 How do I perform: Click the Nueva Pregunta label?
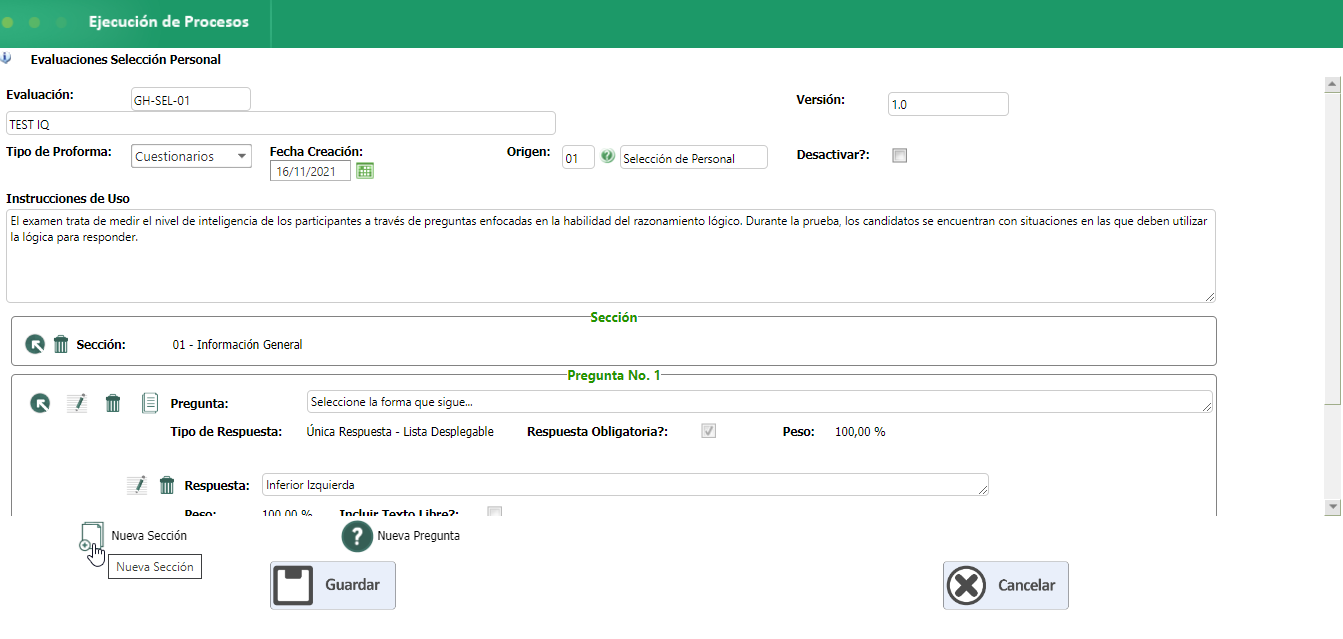[x=418, y=536]
